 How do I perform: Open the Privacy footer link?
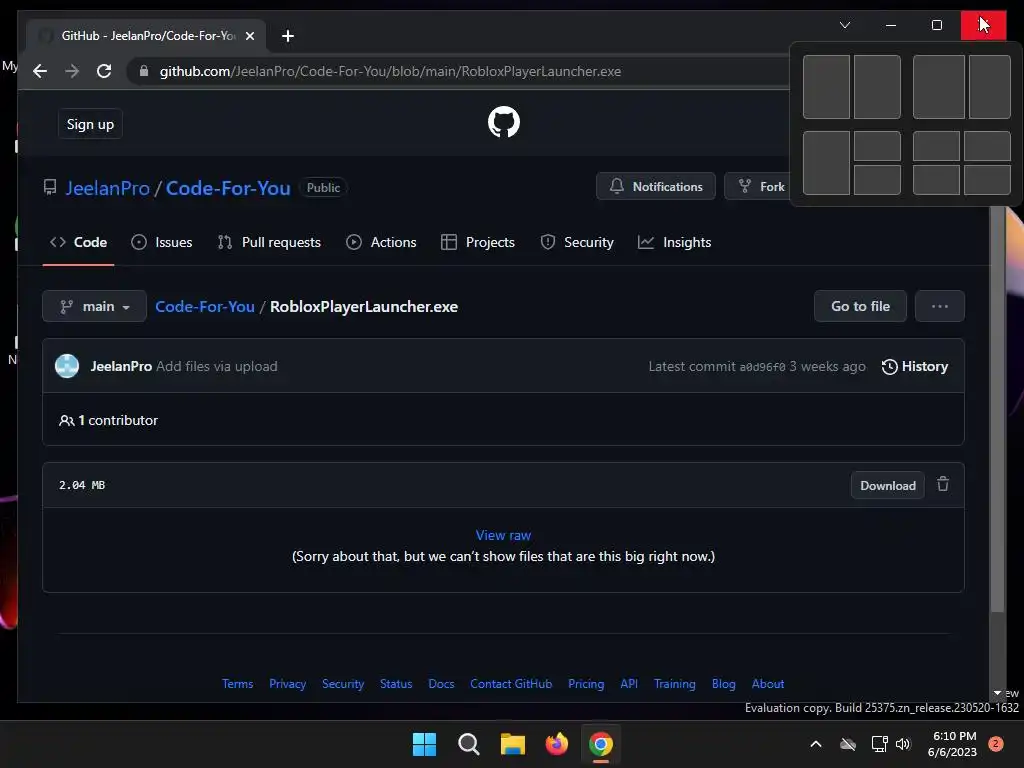pyautogui.click(x=287, y=684)
